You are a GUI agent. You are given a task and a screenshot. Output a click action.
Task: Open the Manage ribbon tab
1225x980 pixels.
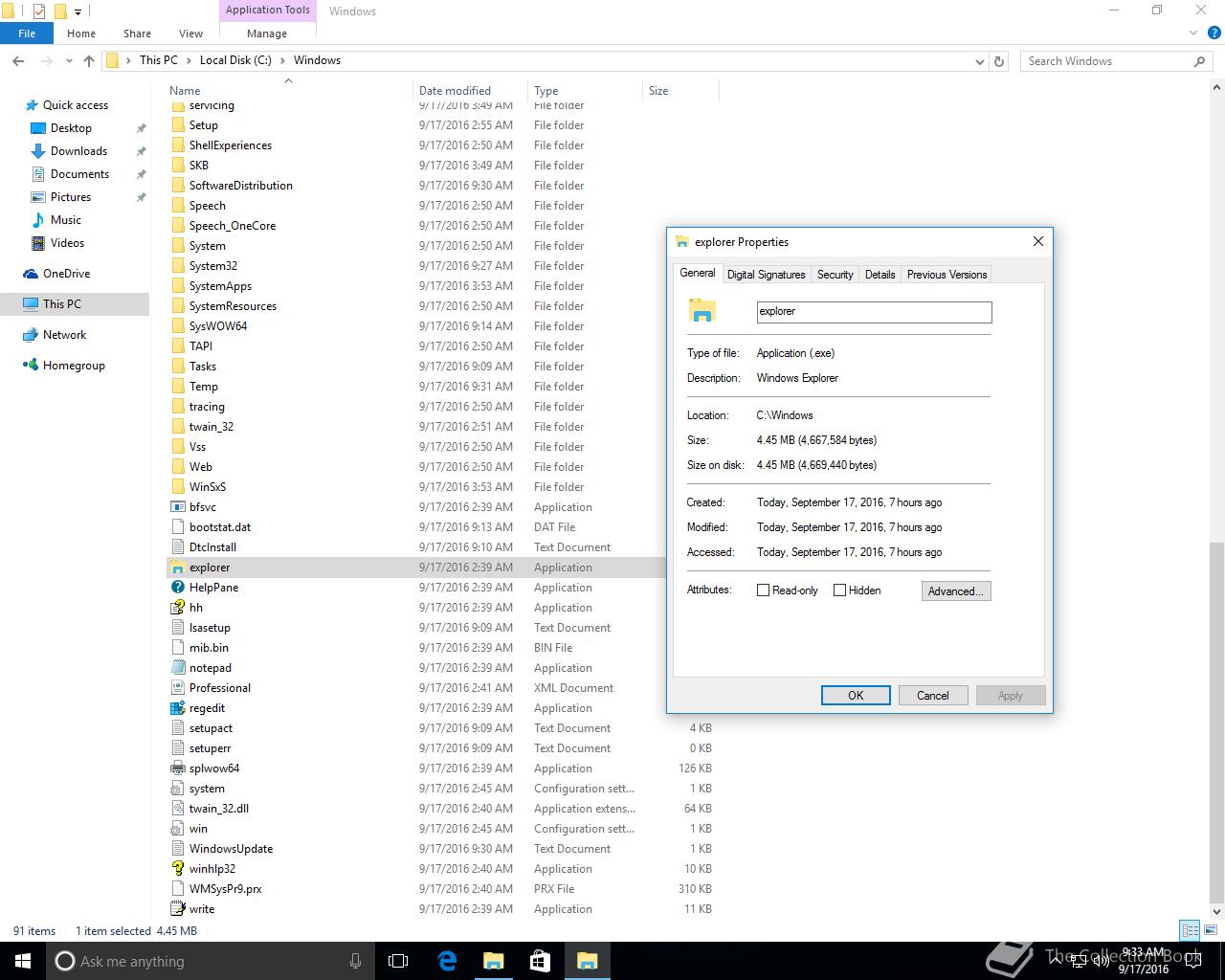coord(267,33)
